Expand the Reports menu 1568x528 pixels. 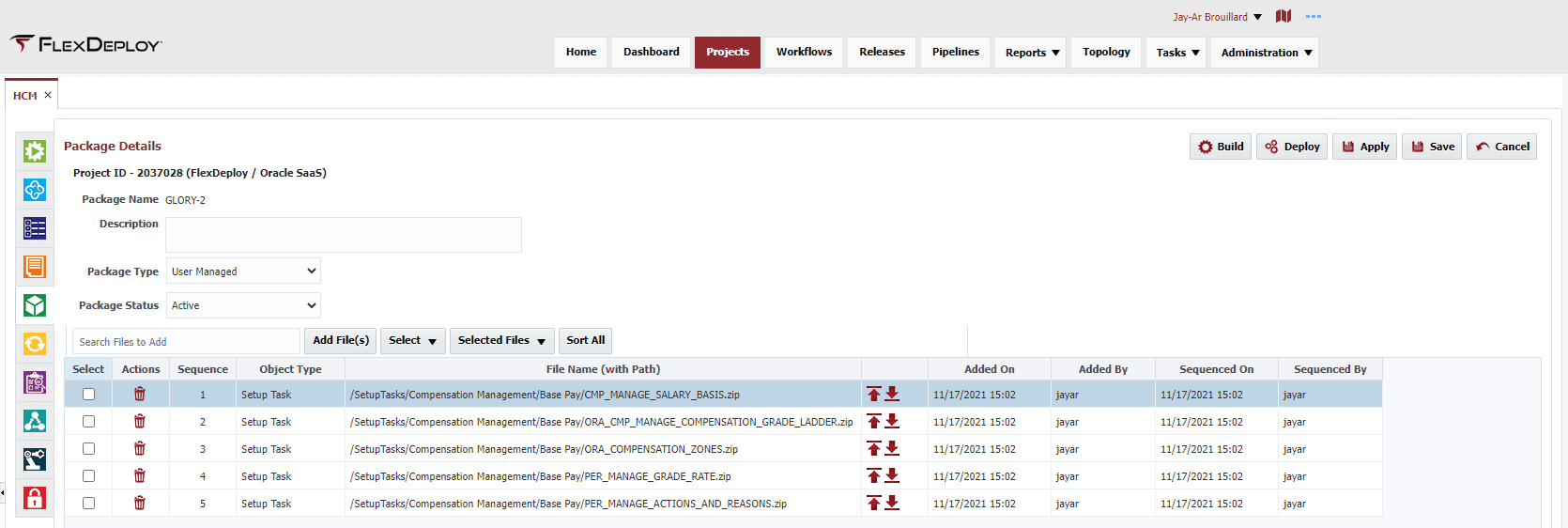(1031, 53)
